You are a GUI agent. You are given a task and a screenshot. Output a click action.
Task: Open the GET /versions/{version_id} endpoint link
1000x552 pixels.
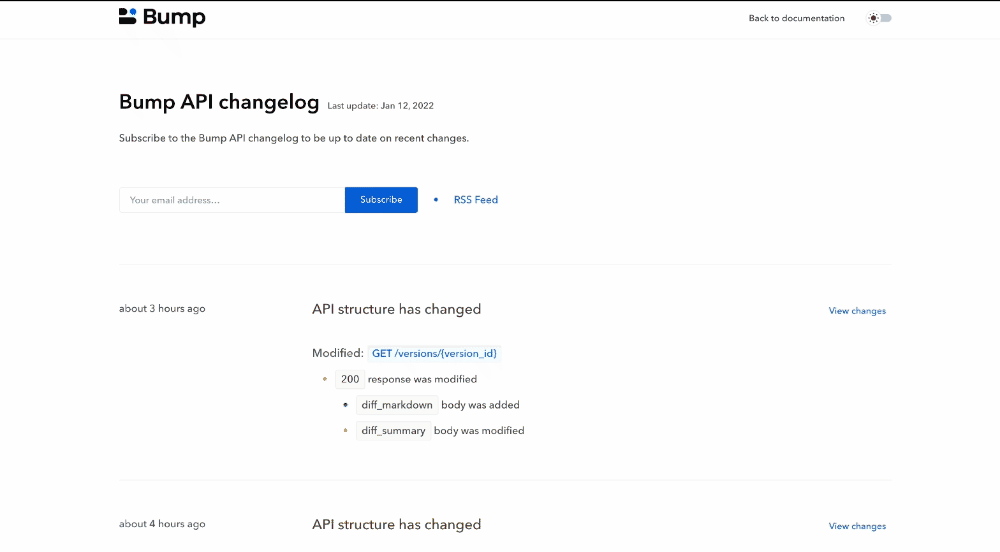click(434, 353)
